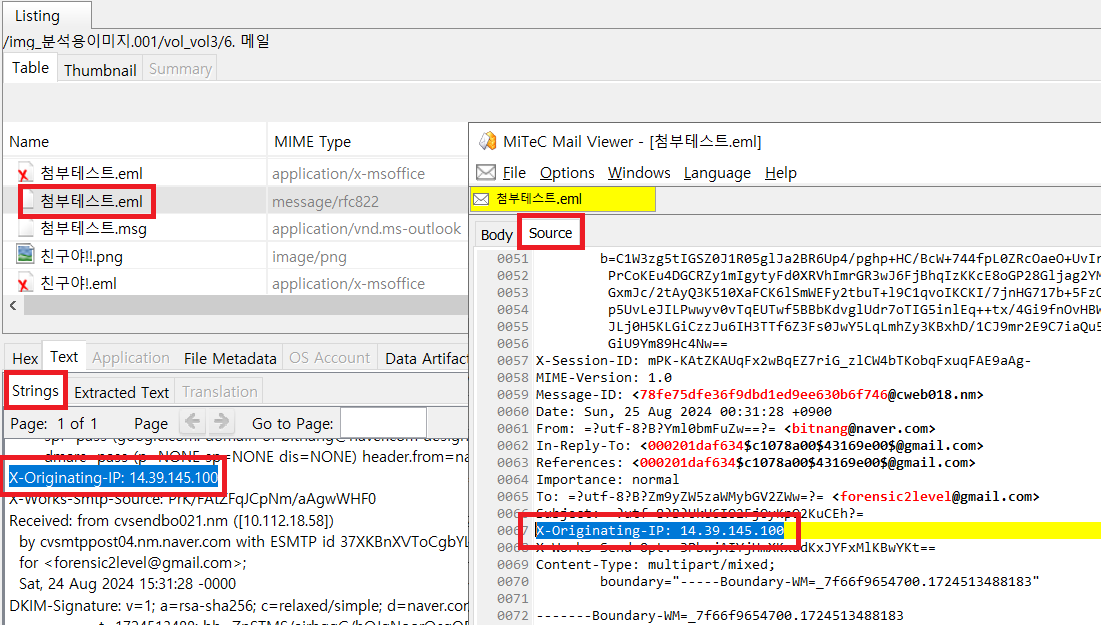1101x625 pixels.
Task: Switch to the Thumbnail view tab
Action: pyautogui.click(x=100, y=70)
